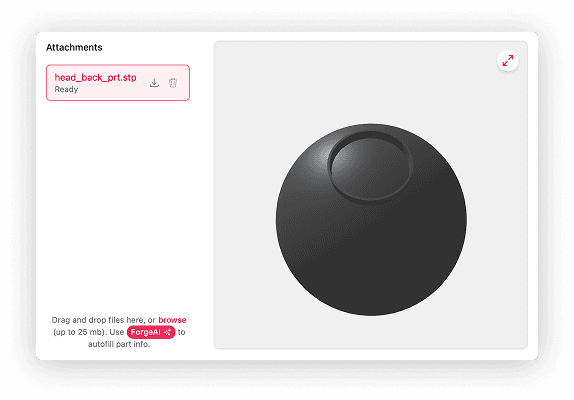The height and width of the screenshot is (400, 574).
Task: Select the pink attachment card between name and icons
Action: 143,83
